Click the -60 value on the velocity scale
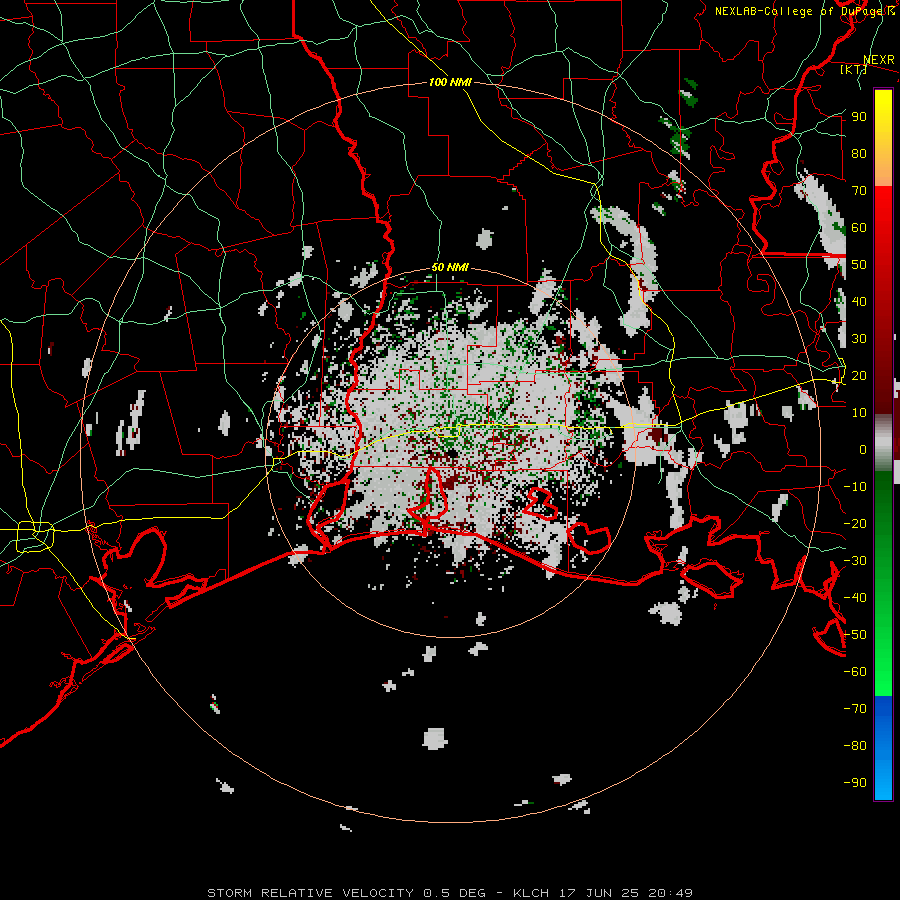The image size is (900, 900). (x=855, y=672)
